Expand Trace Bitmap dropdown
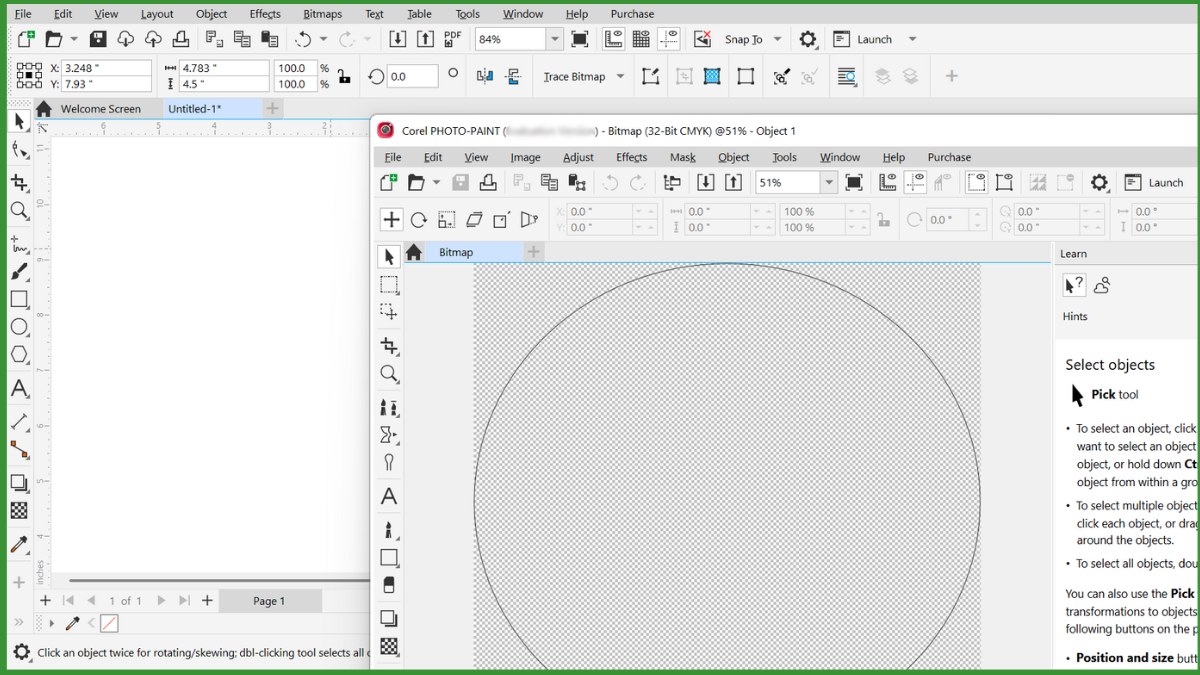 click(620, 76)
